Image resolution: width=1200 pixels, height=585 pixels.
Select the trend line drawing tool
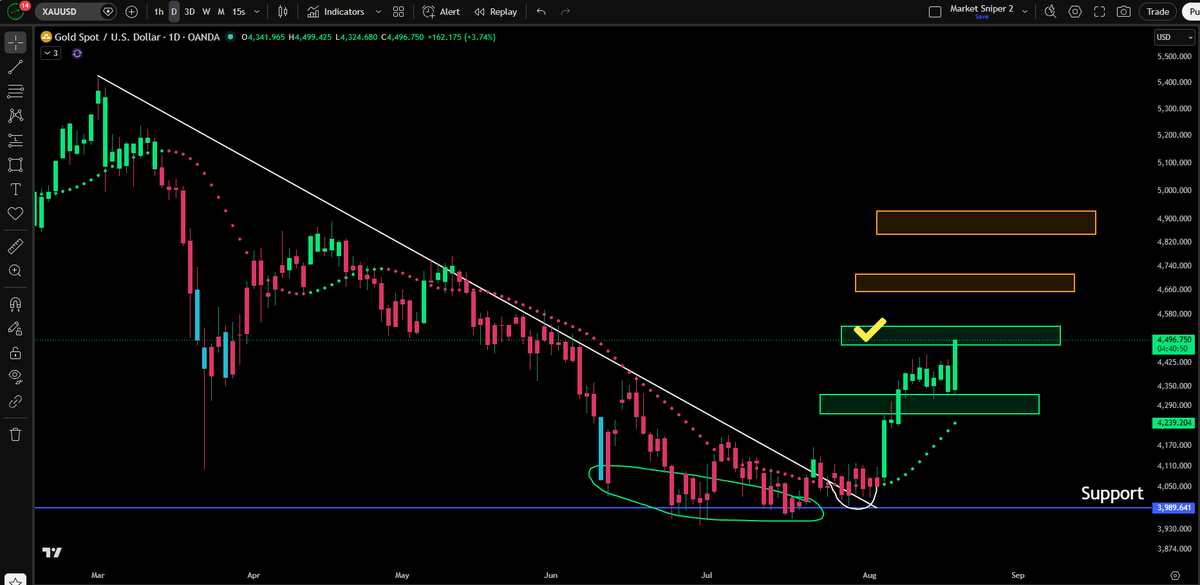16,67
